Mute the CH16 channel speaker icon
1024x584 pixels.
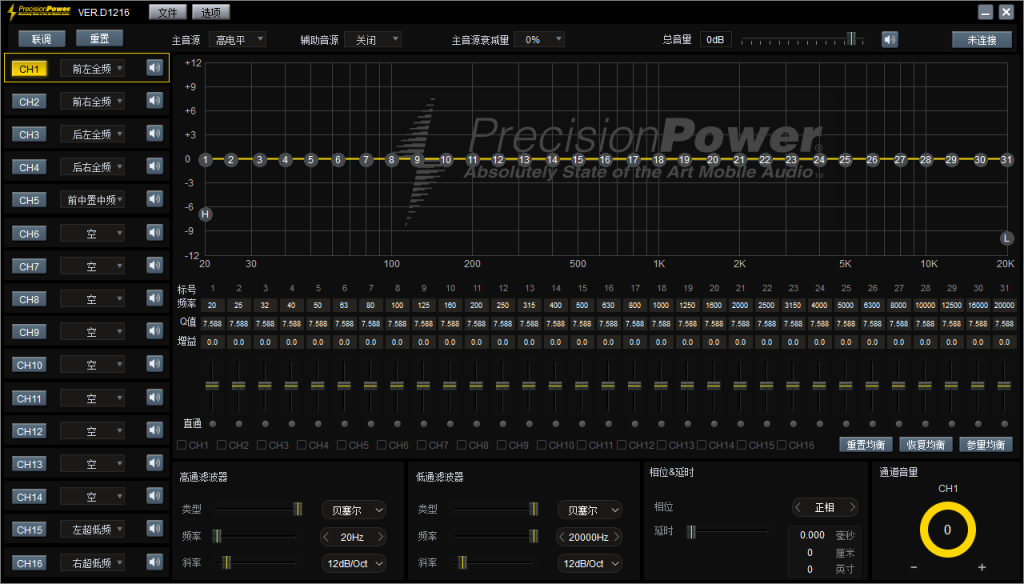pos(154,562)
